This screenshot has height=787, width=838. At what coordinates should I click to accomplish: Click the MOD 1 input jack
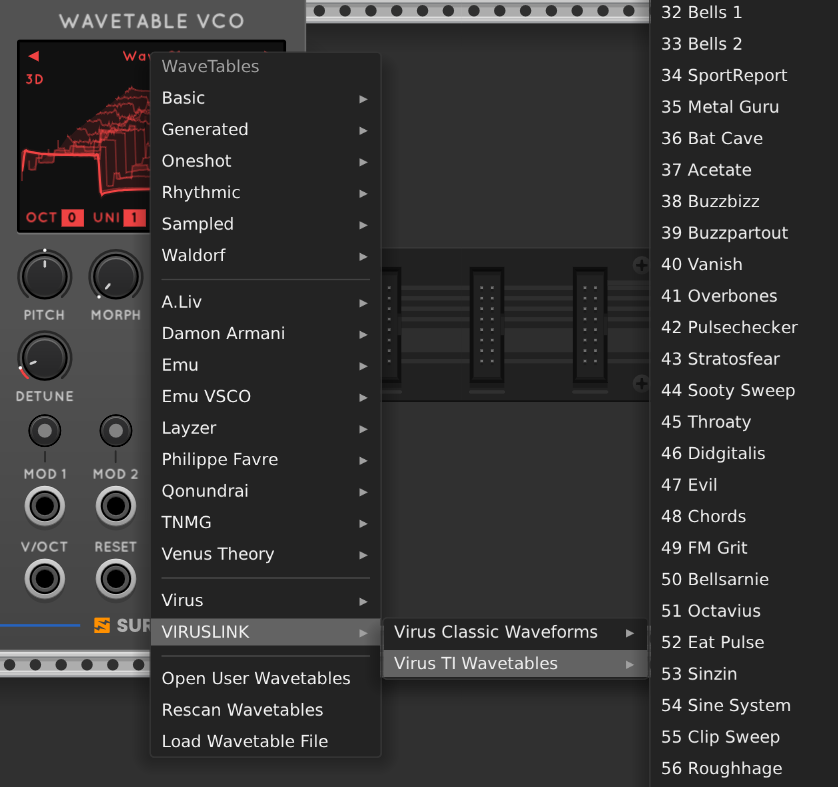[45, 507]
